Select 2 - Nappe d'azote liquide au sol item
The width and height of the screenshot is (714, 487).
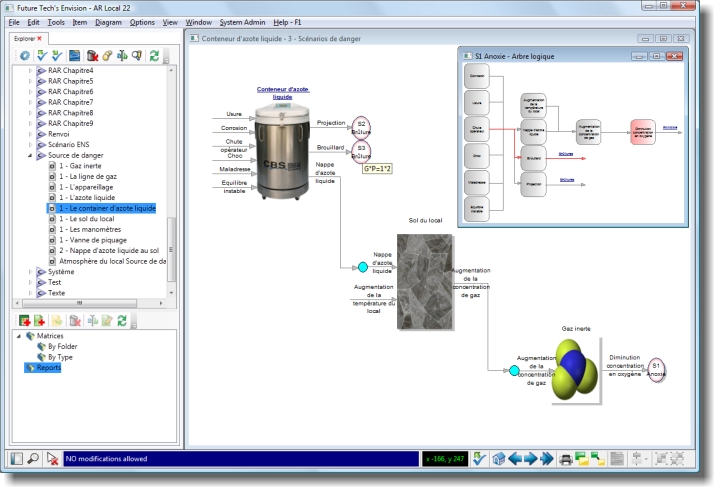tap(109, 251)
